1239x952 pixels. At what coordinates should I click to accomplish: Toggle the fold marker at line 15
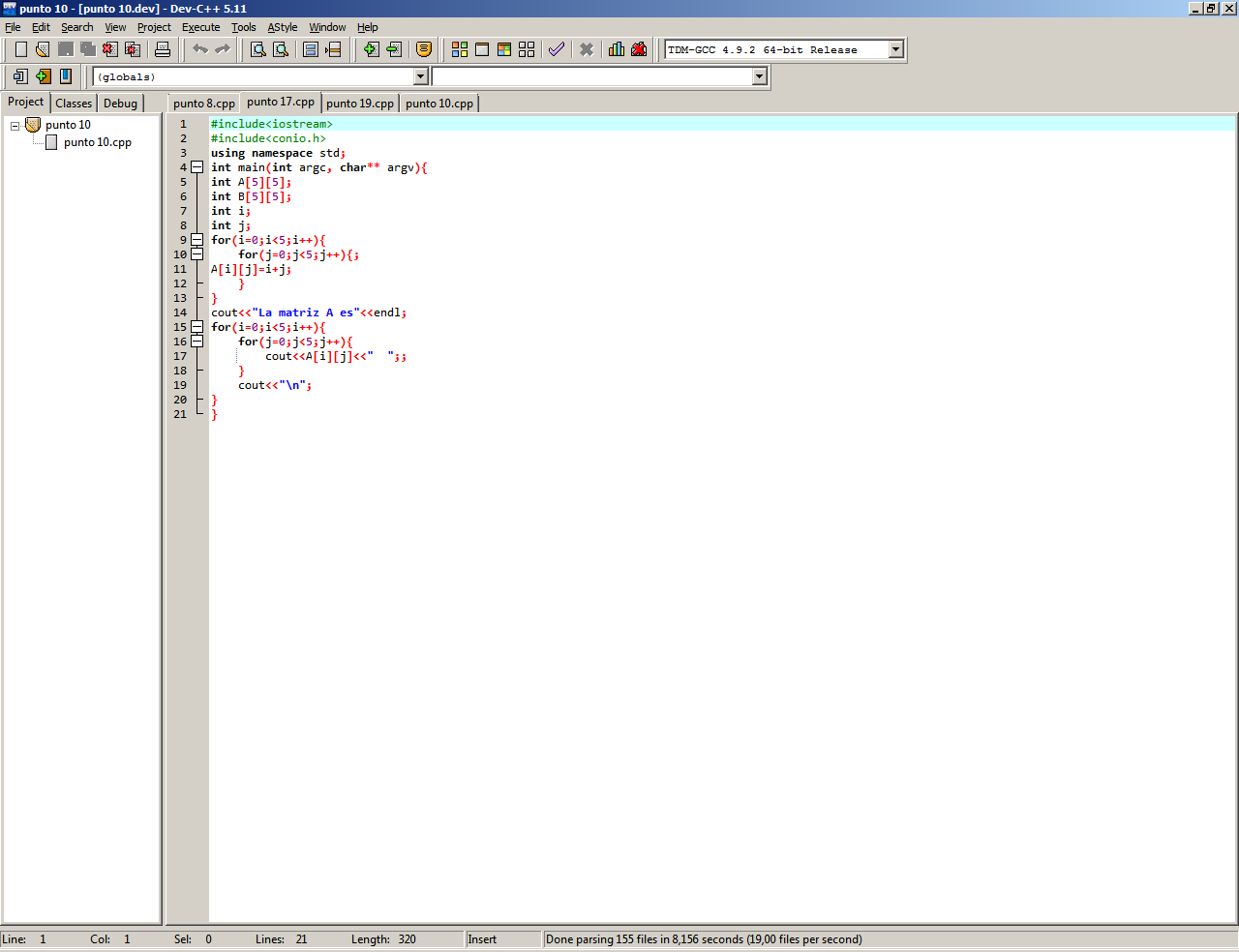pos(196,327)
